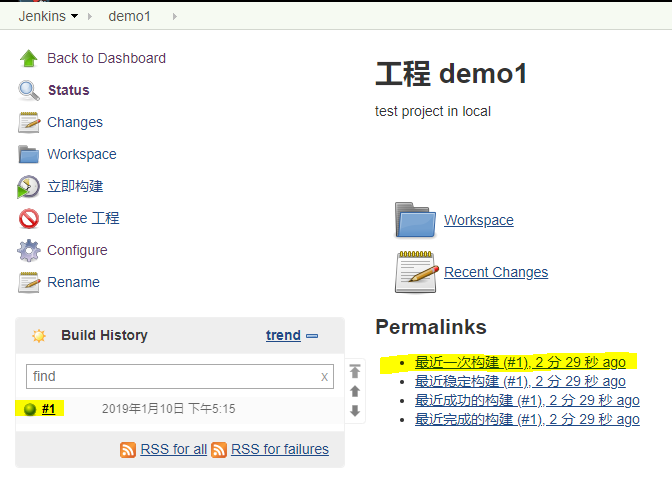This screenshot has width=672, height=500.
Task: Click the Status magnifying glass icon
Action: point(29,90)
